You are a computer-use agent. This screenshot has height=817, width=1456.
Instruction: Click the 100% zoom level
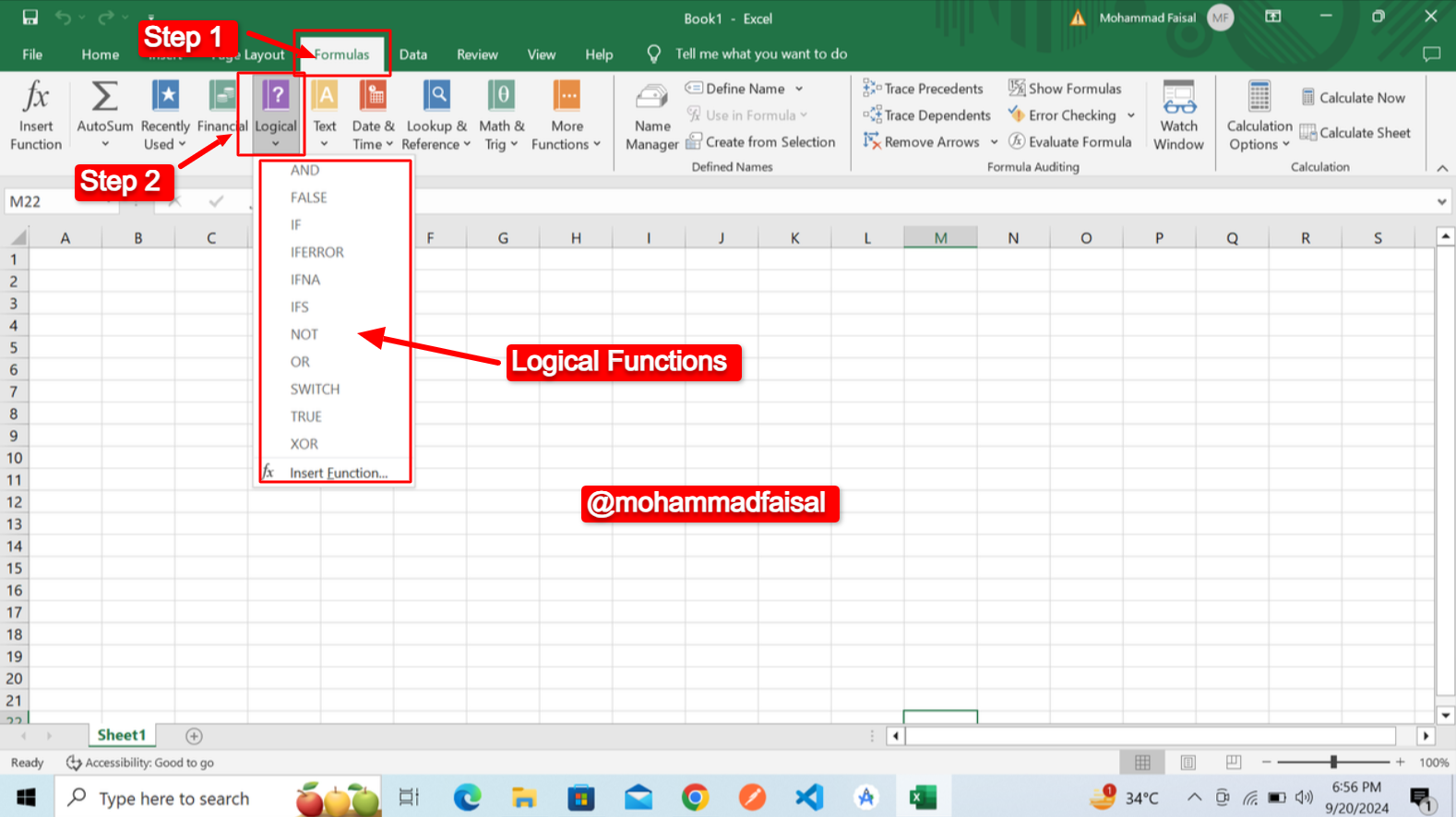(x=1434, y=763)
